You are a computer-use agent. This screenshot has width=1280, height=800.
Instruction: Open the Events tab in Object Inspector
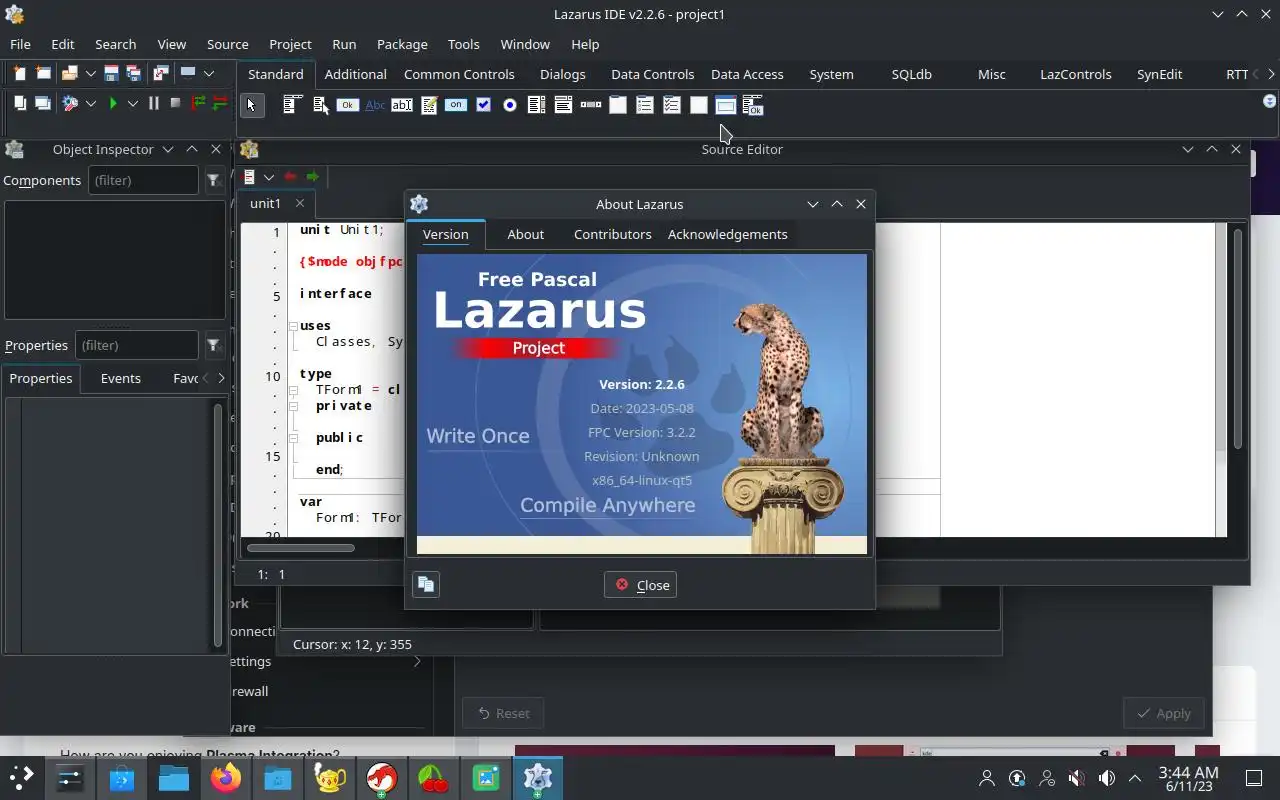[120, 378]
